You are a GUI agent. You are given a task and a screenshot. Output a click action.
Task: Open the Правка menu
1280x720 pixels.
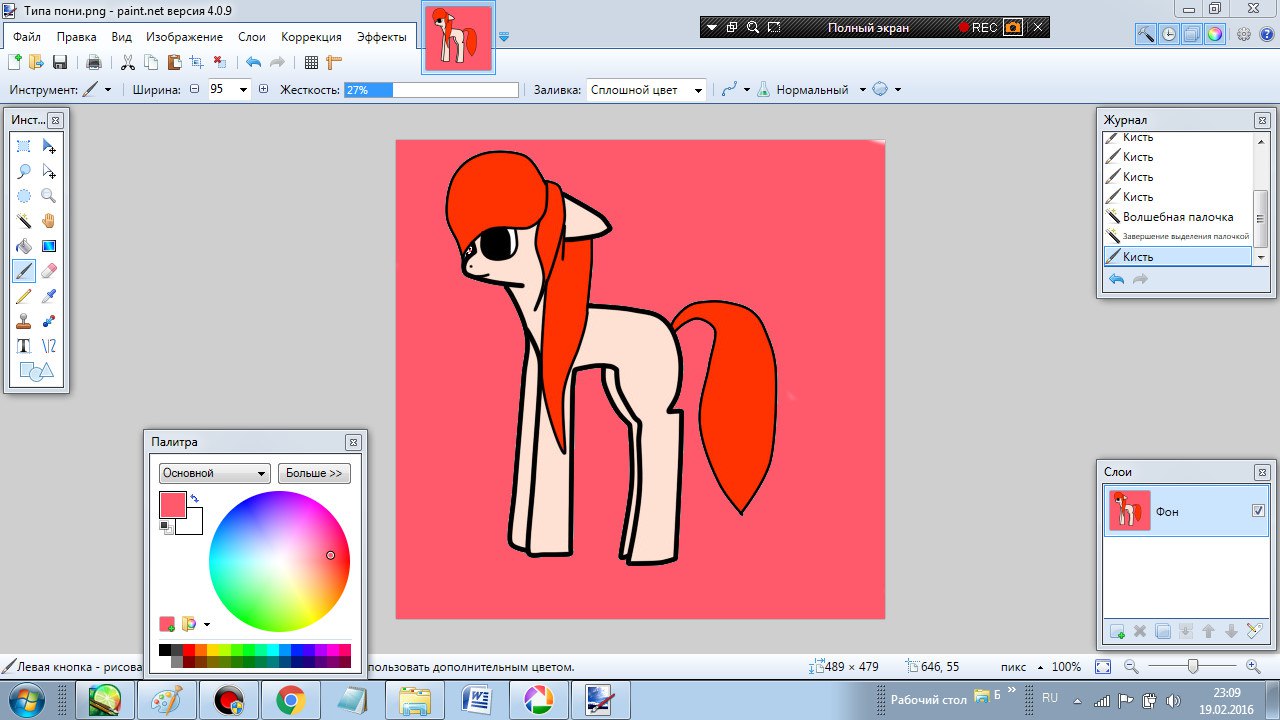77,36
